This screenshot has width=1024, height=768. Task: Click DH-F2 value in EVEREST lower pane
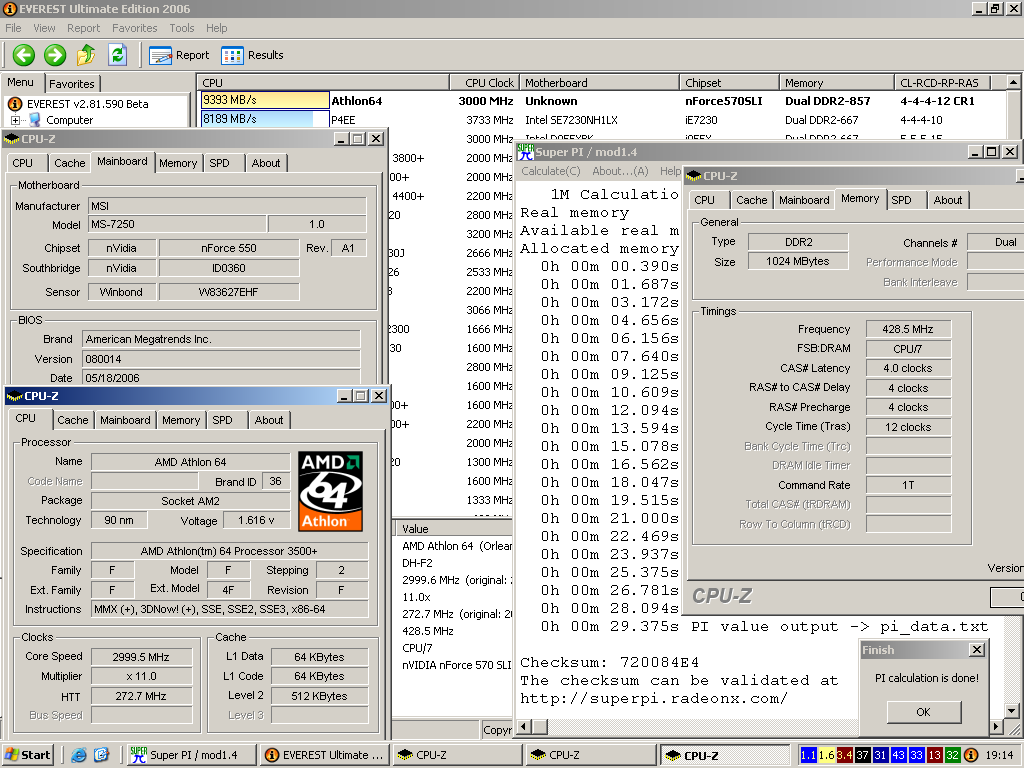(417, 563)
